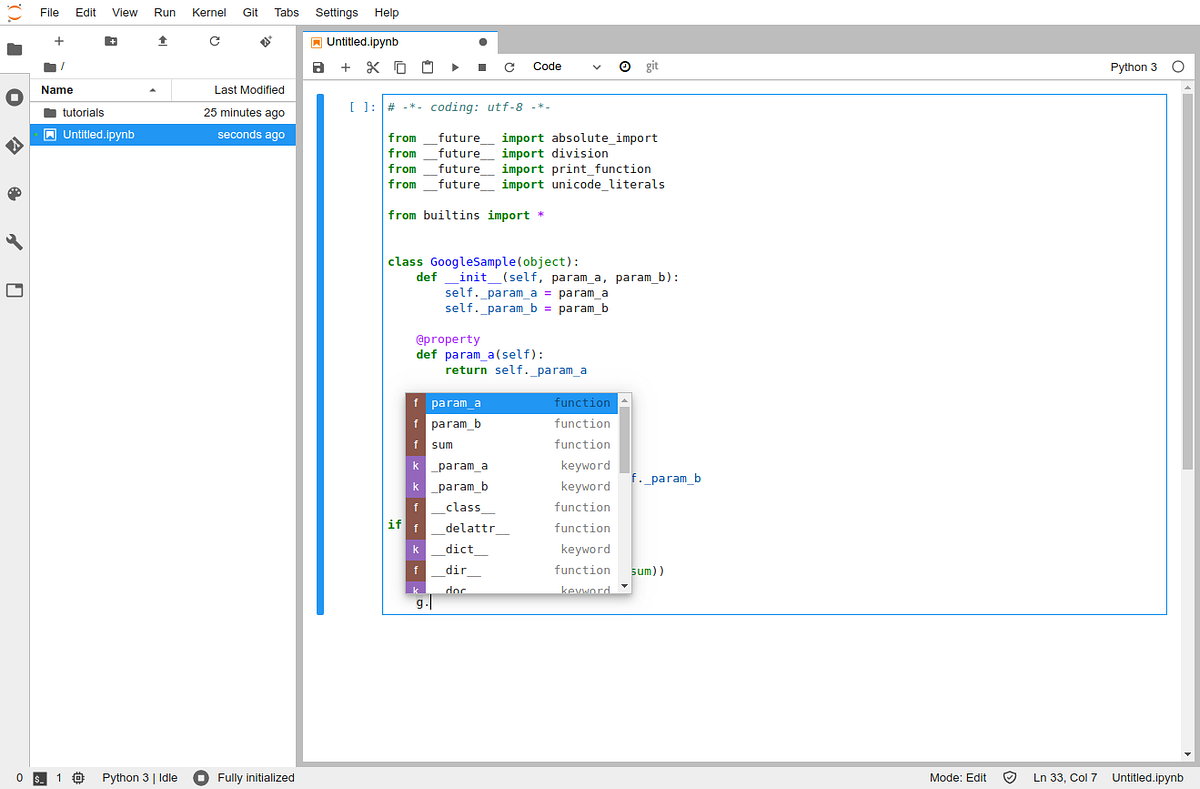
Task: Cut the selected cell with the scissors icon
Action: click(x=372, y=66)
